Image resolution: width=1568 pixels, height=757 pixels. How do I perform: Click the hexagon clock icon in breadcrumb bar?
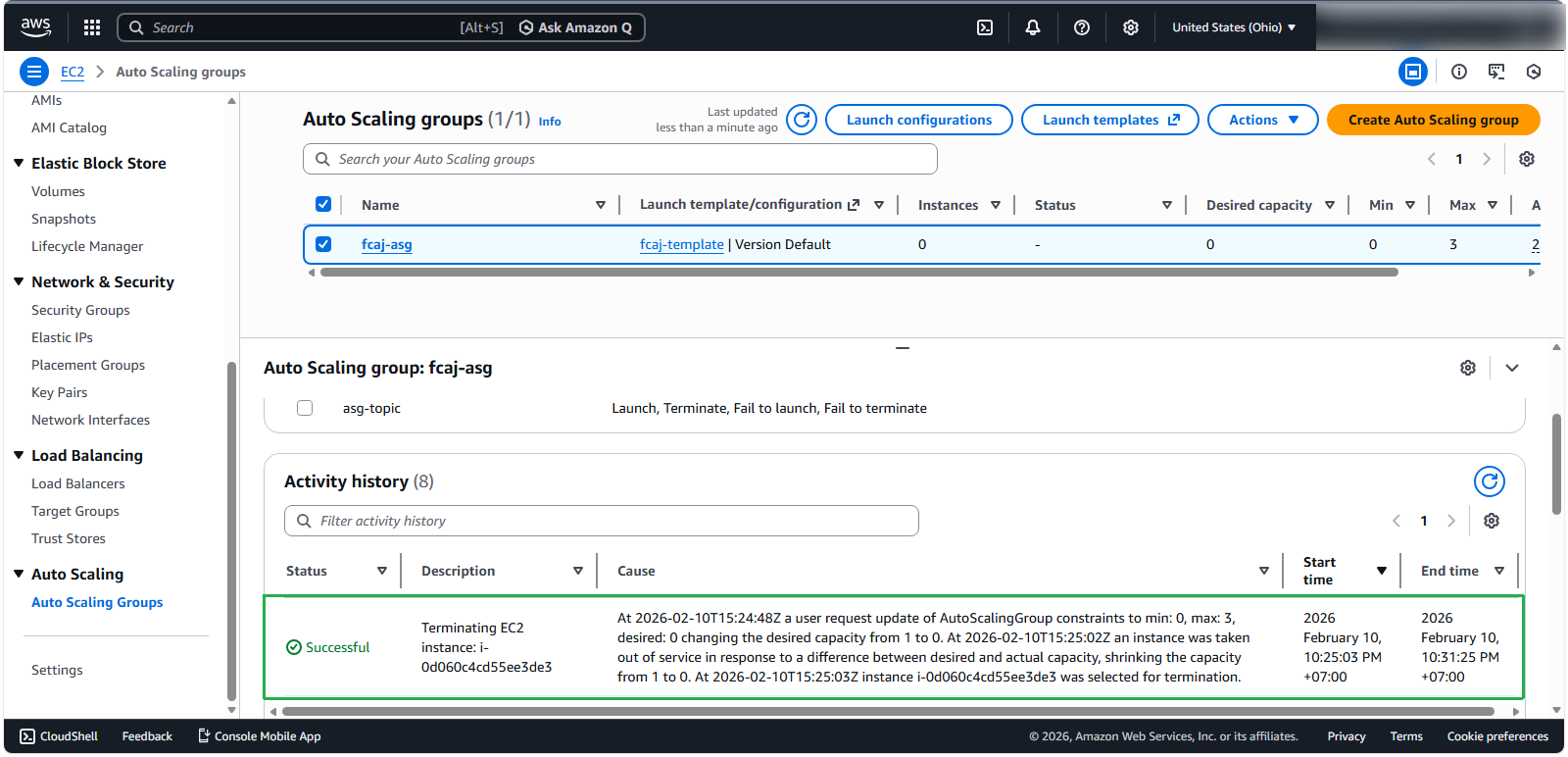[x=1534, y=72]
